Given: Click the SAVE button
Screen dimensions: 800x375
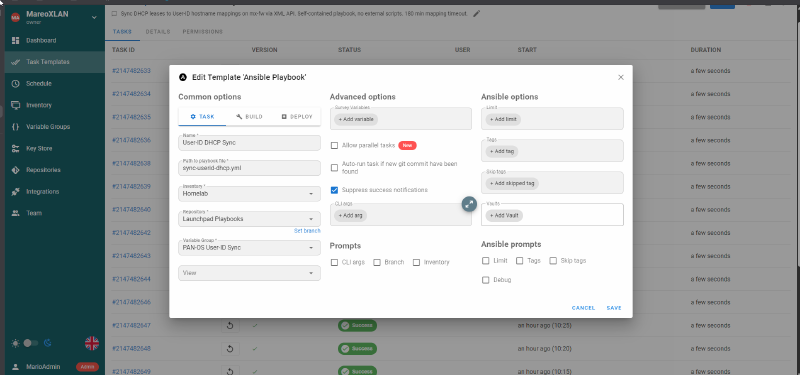Looking at the screenshot, I should click(x=614, y=308).
